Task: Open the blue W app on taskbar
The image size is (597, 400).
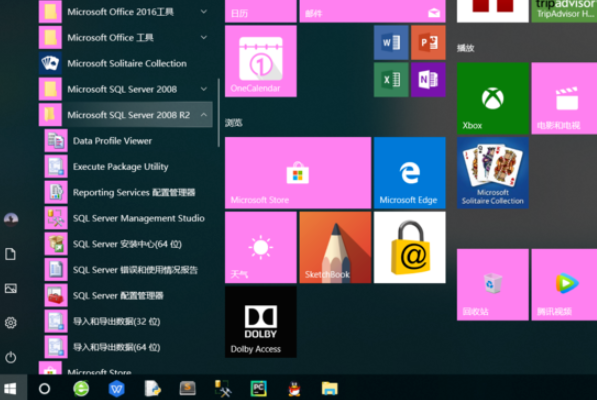Action: click(x=117, y=389)
